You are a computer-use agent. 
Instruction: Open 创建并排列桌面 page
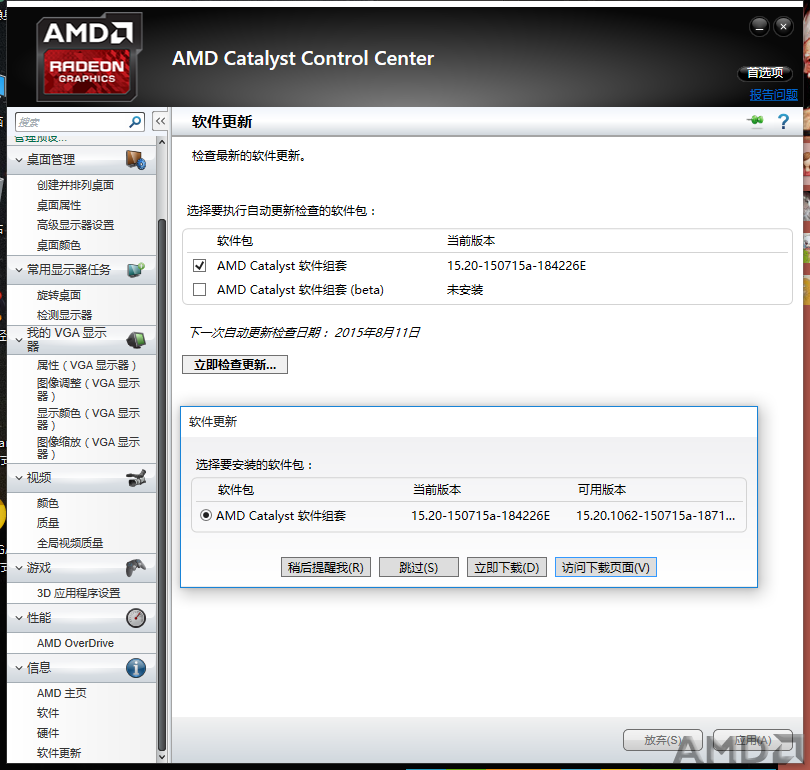point(75,185)
